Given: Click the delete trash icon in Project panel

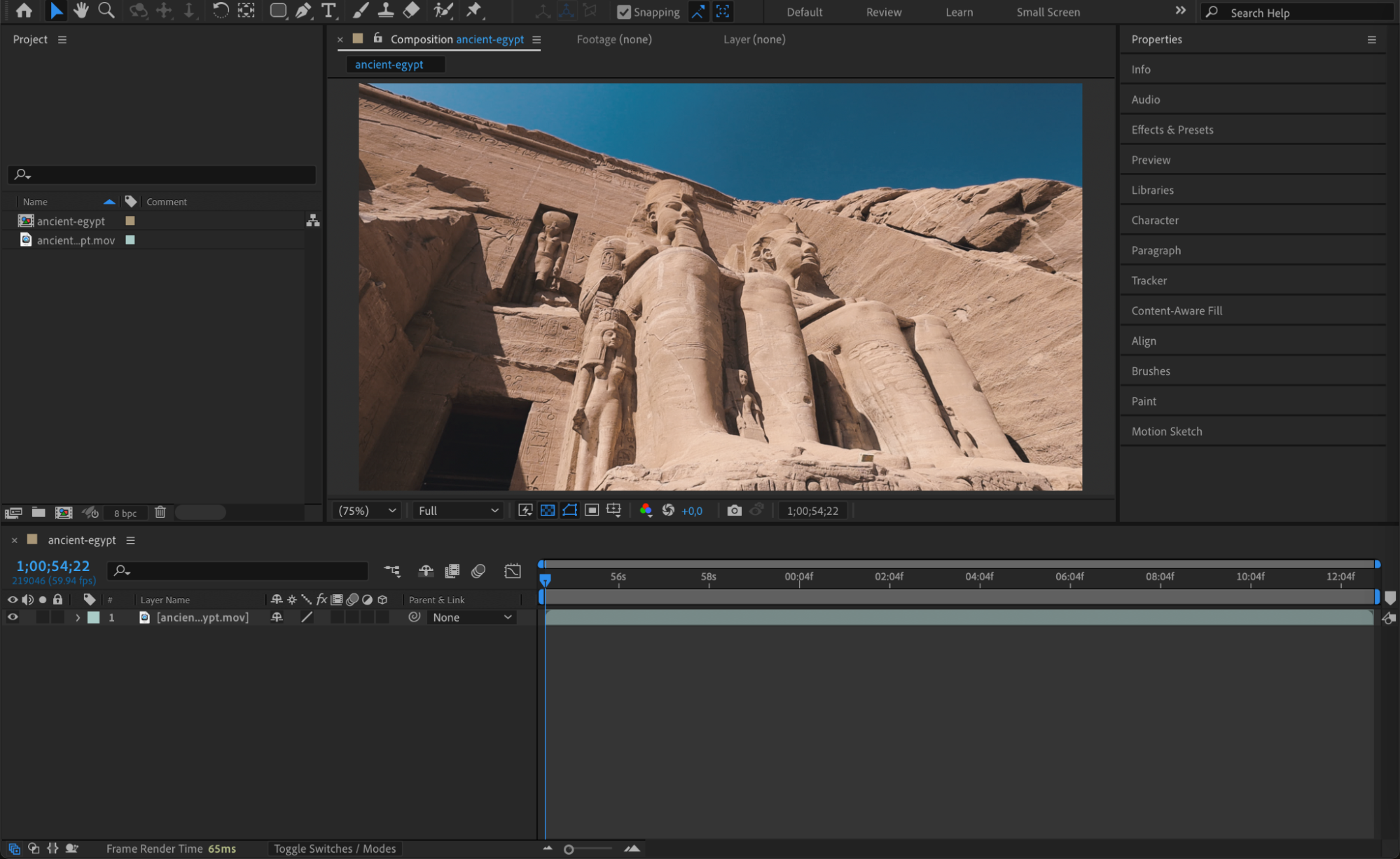Looking at the screenshot, I should coord(160,512).
